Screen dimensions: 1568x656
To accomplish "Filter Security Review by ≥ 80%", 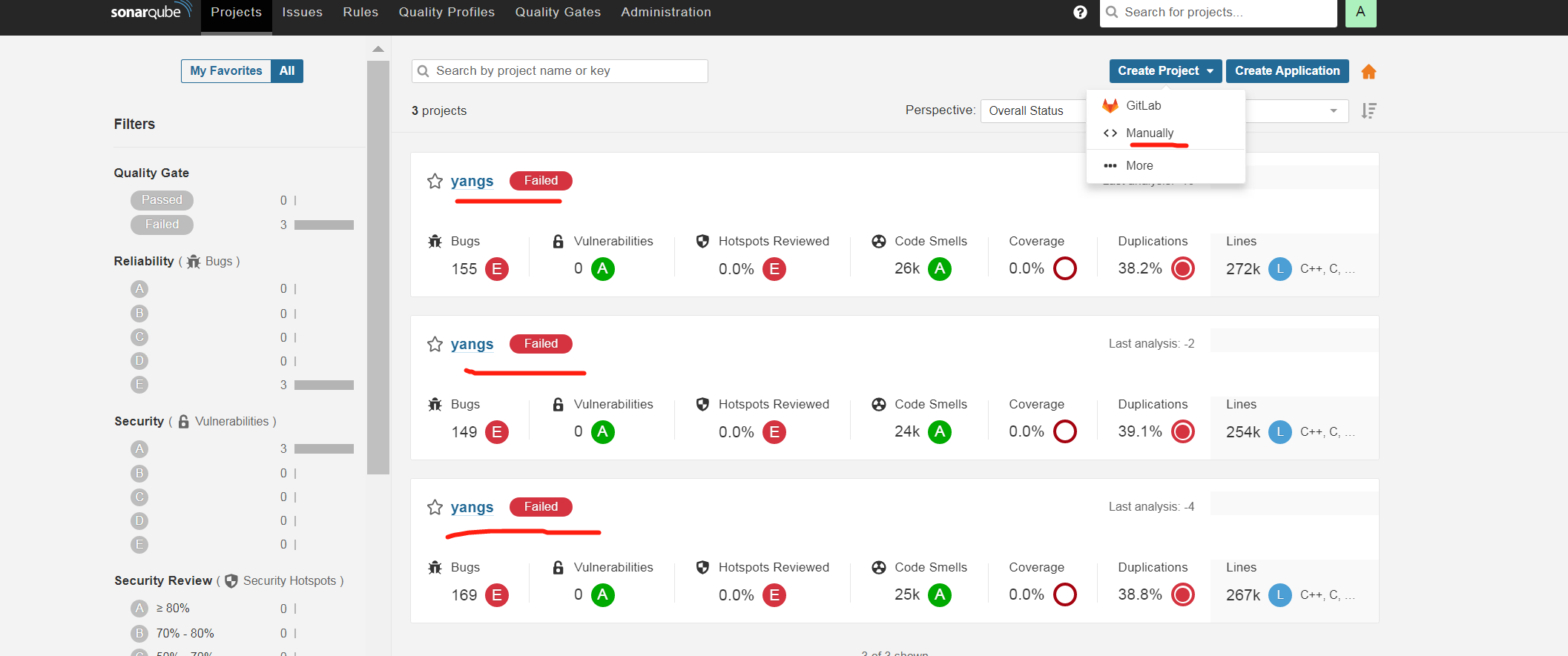I will tap(160, 609).
